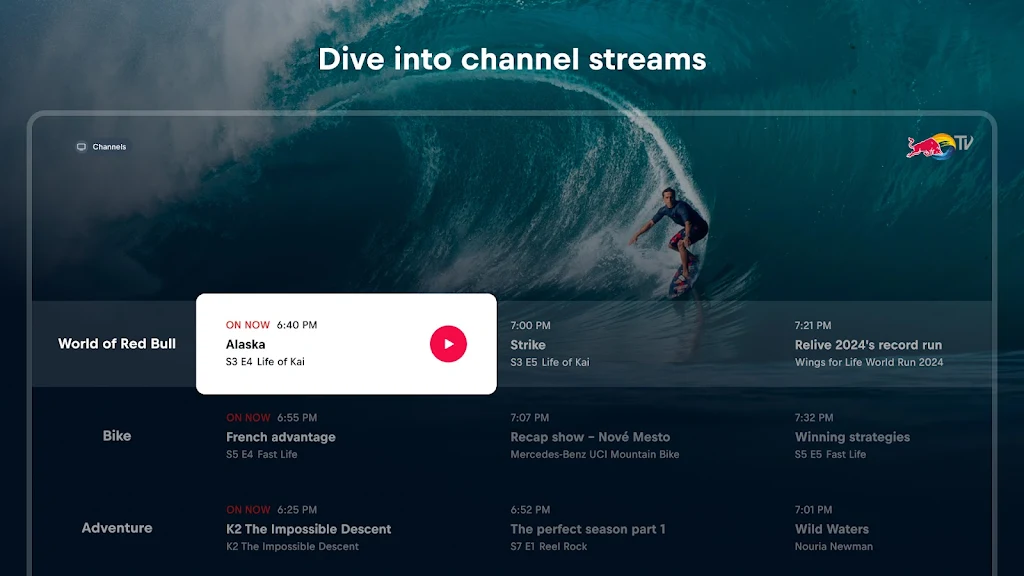Screen dimensions: 1024x576
Task: Open the Channels menu label
Action: point(110,147)
